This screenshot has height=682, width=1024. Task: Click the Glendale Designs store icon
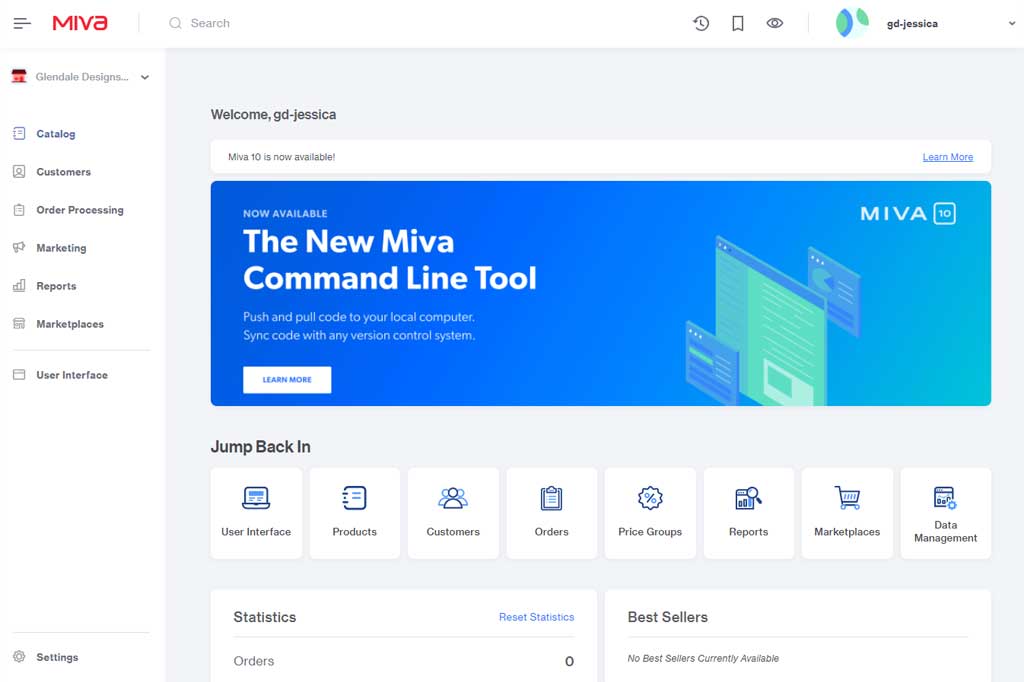click(x=19, y=76)
